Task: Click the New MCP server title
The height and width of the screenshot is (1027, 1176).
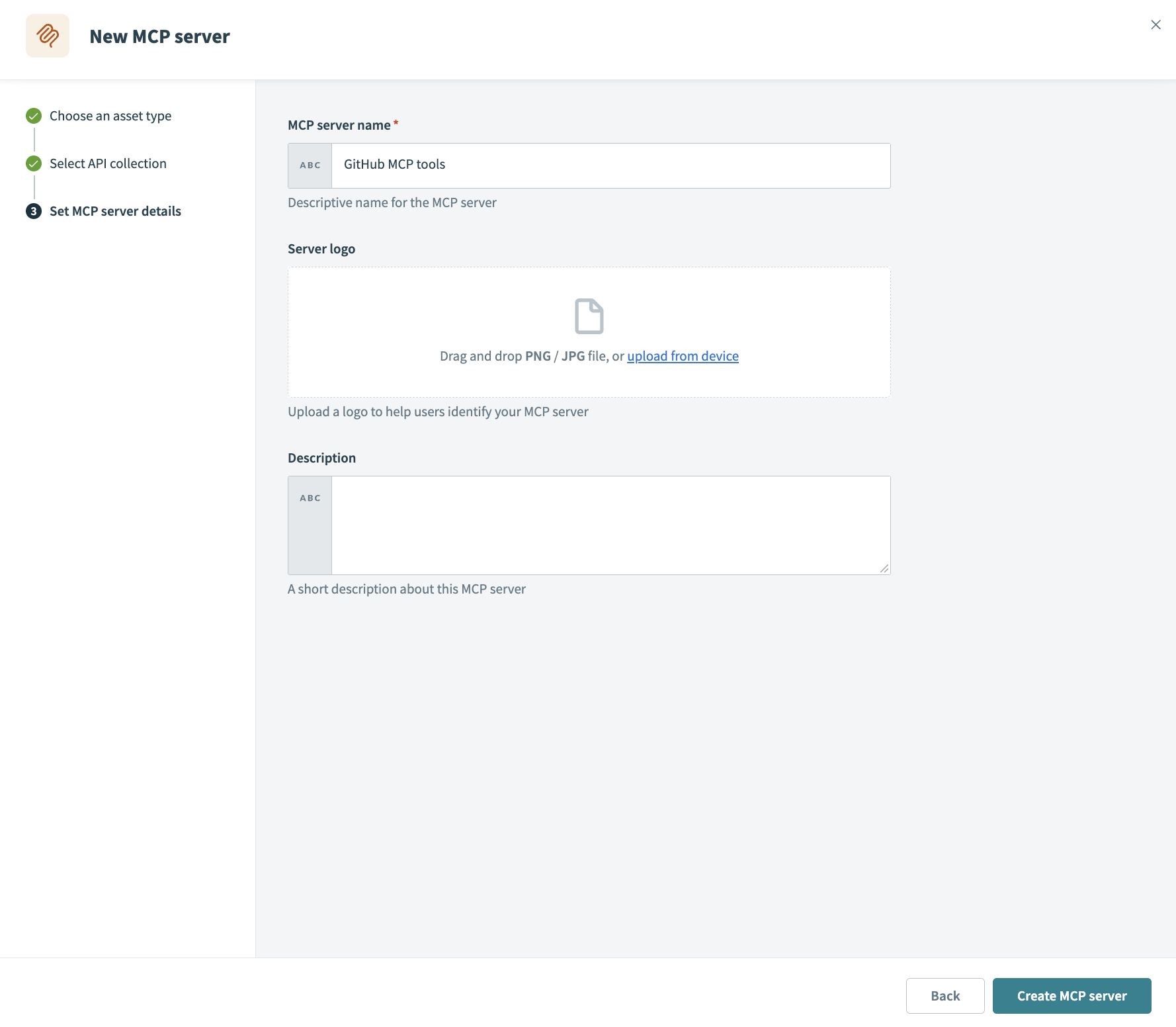Action: tap(159, 36)
